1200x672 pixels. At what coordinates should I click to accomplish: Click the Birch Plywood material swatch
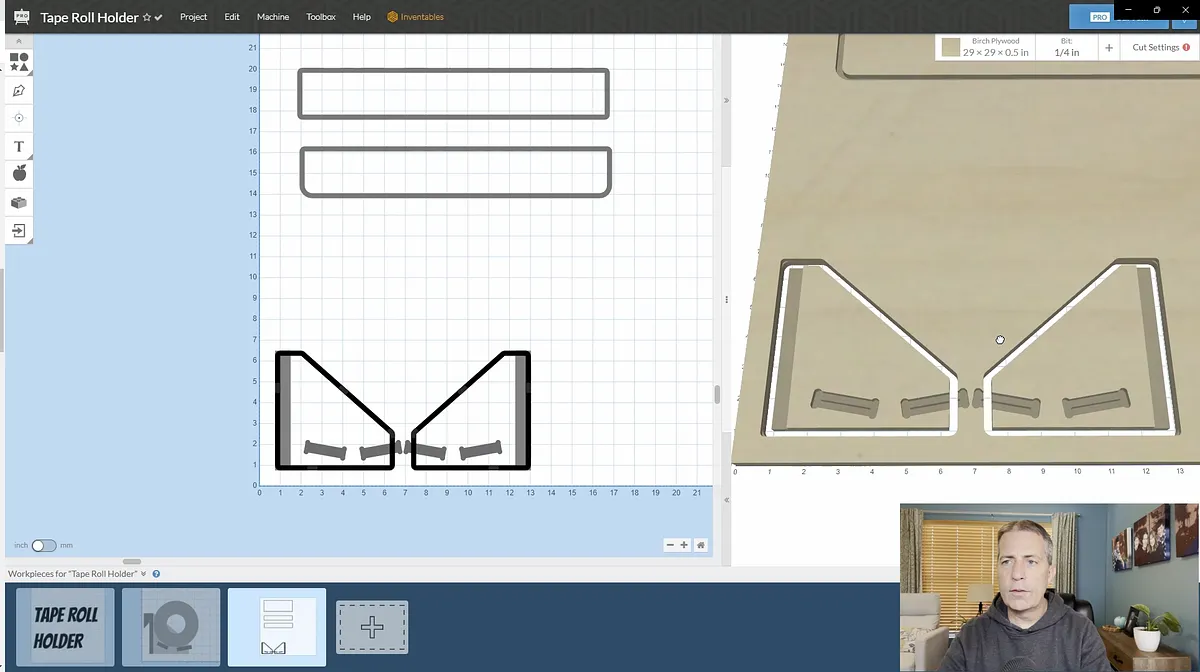pos(950,47)
